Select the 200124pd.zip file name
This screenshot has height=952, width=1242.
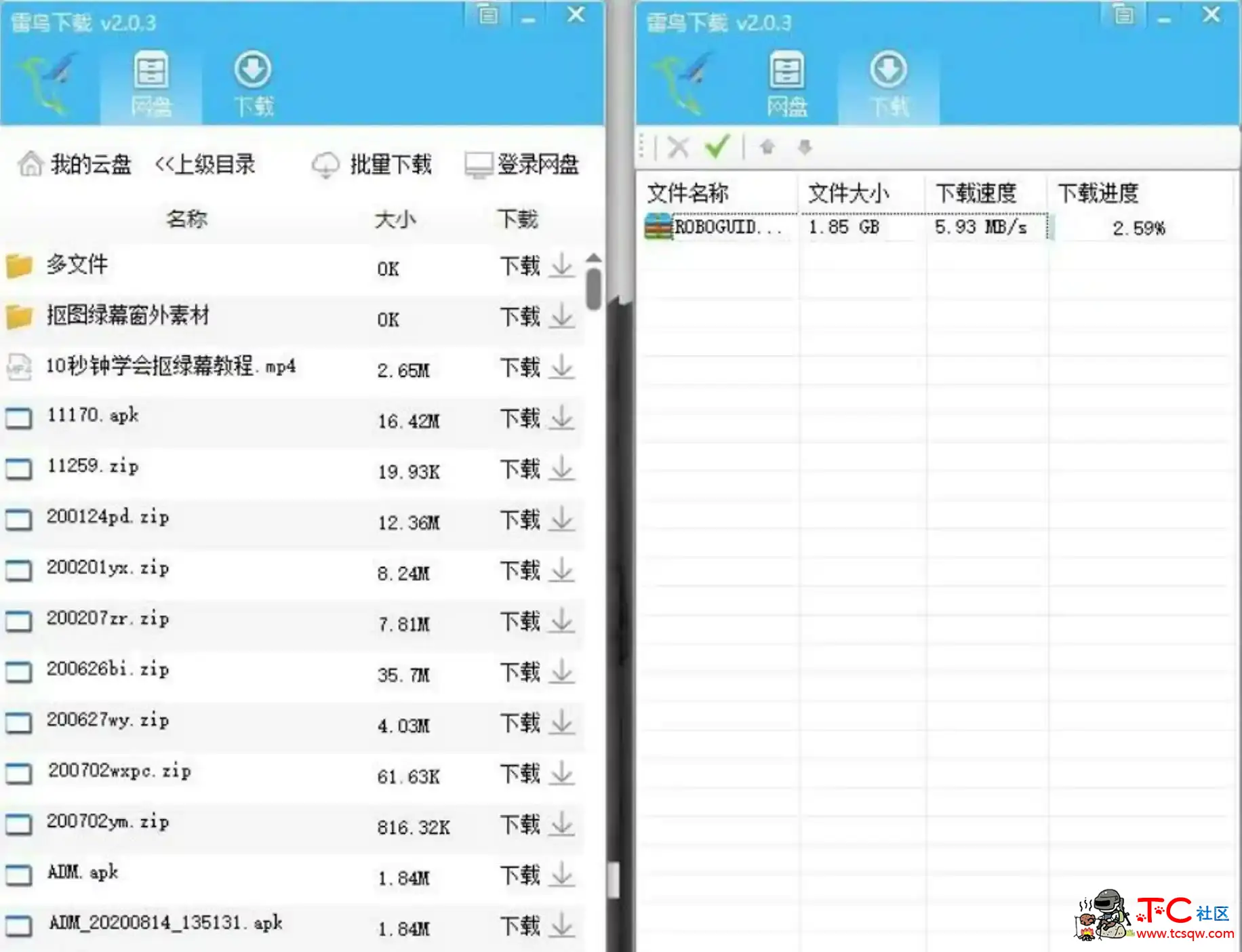107,517
